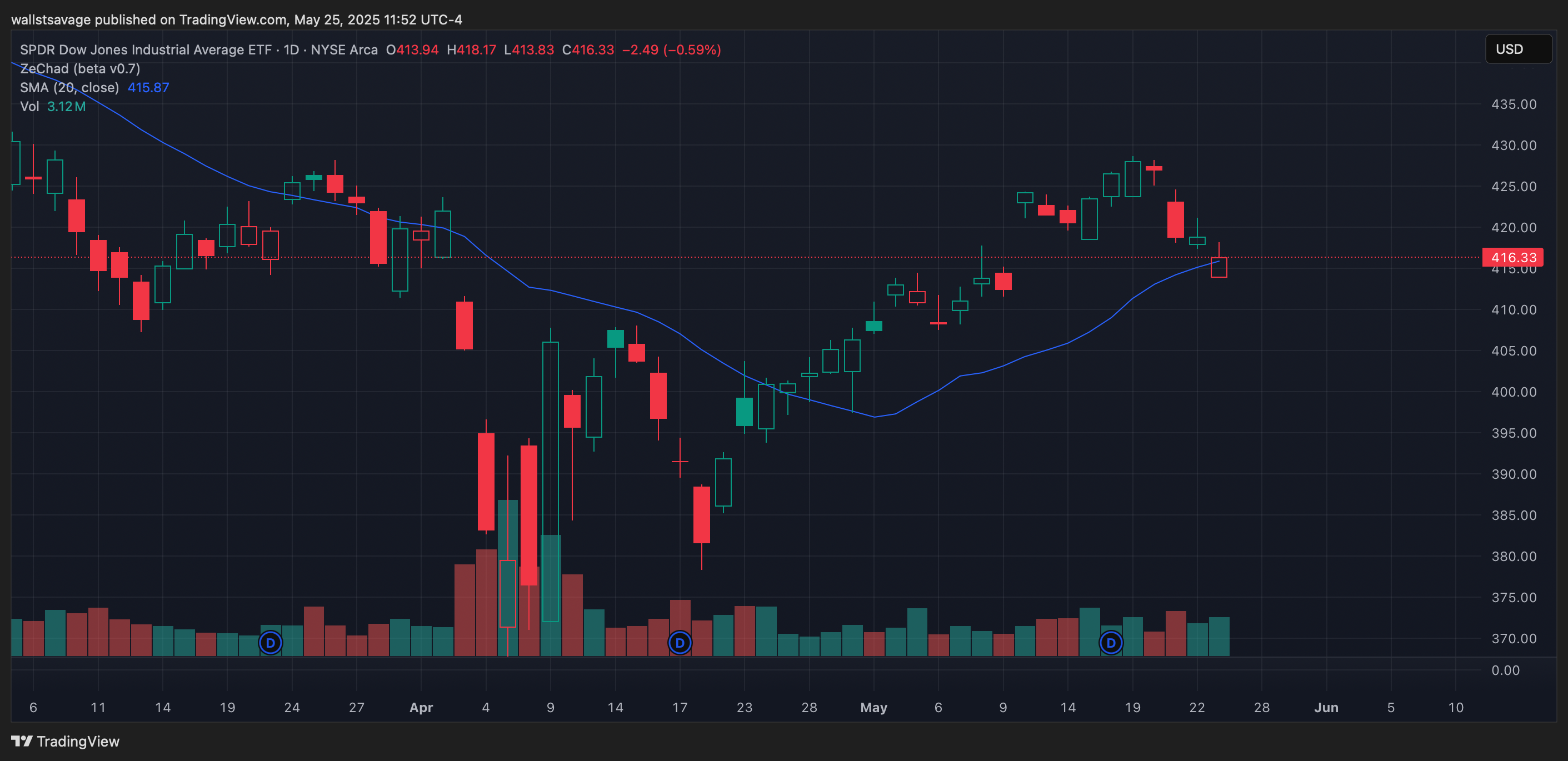
Task: Click the dividend D marker at April 17
Action: (x=680, y=642)
